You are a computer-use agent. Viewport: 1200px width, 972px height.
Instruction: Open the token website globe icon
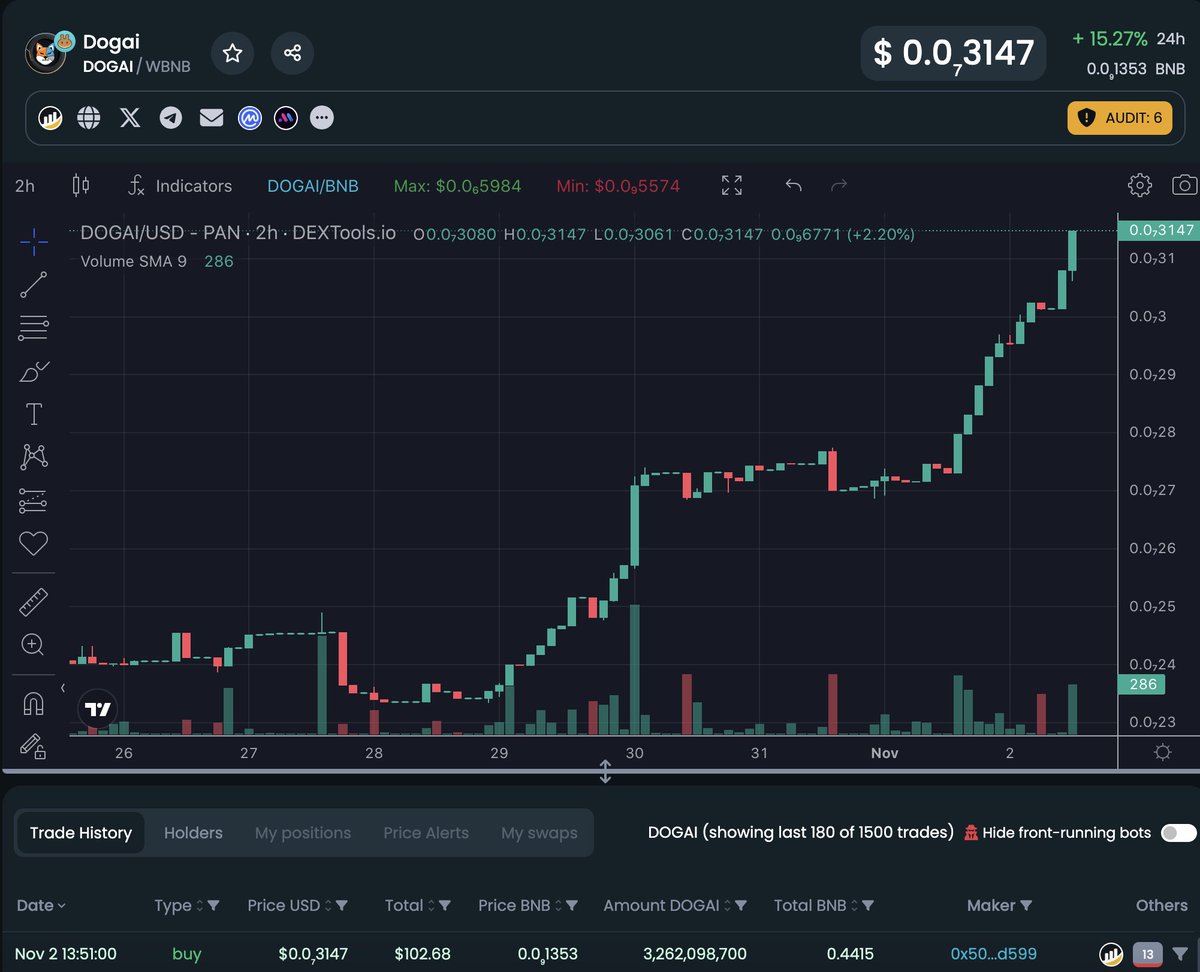89,118
